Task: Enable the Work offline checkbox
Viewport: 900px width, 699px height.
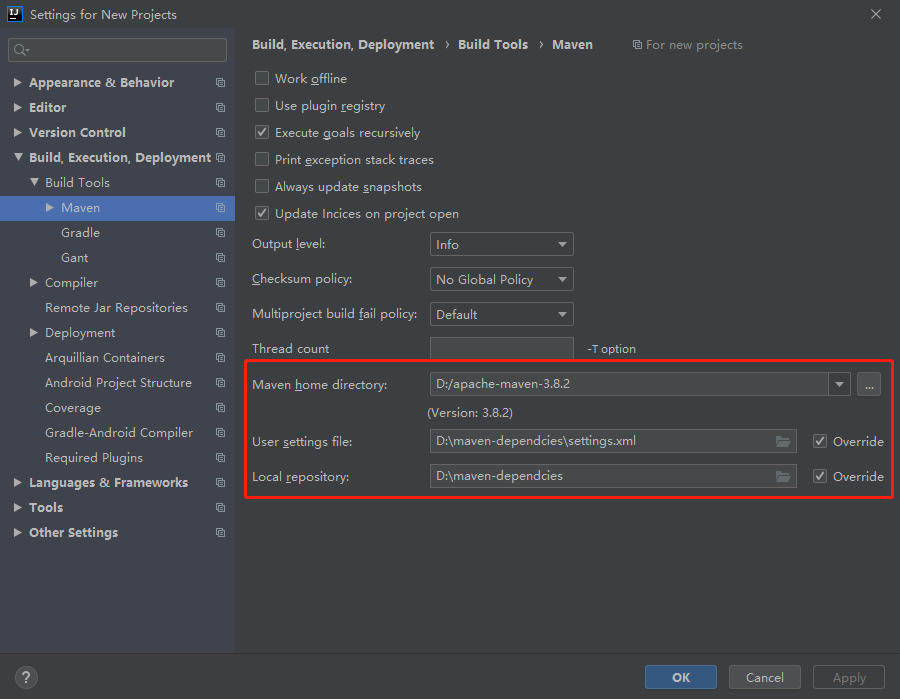Action: (262, 78)
